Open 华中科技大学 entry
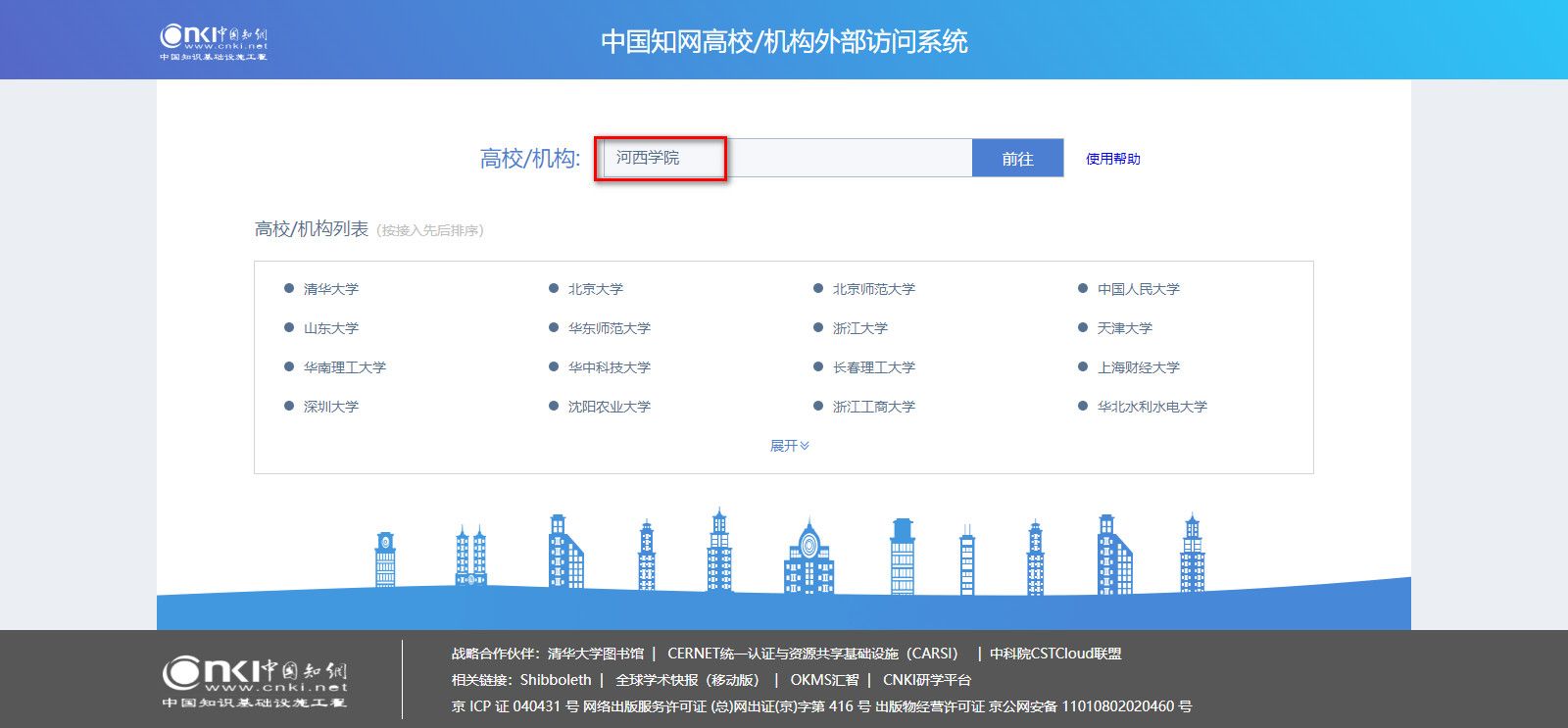Image resolution: width=1568 pixels, height=728 pixels. pyautogui.click(x=610, y=367)
